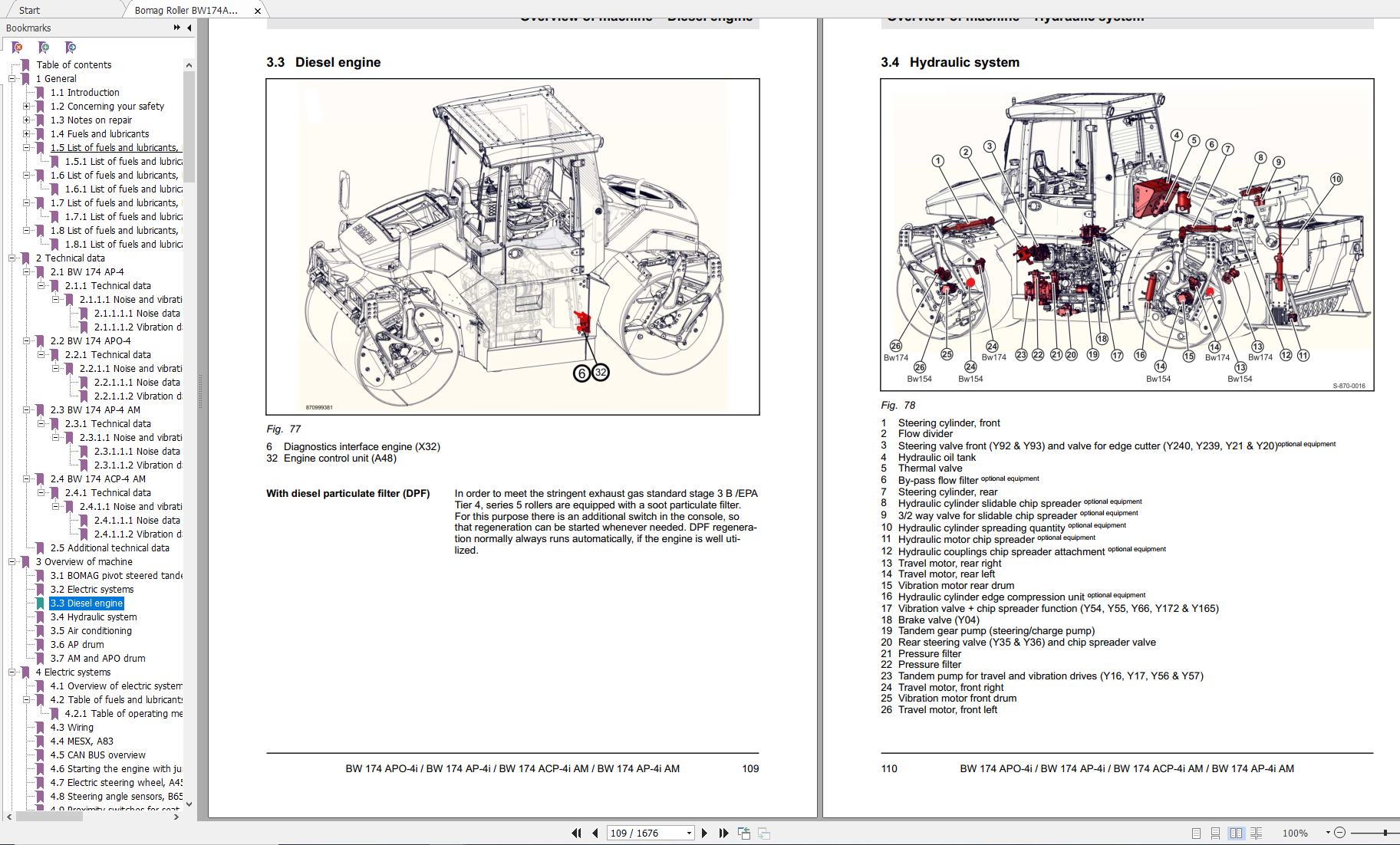
Task: Go to the previous page
Action: (x=595, y=833)
